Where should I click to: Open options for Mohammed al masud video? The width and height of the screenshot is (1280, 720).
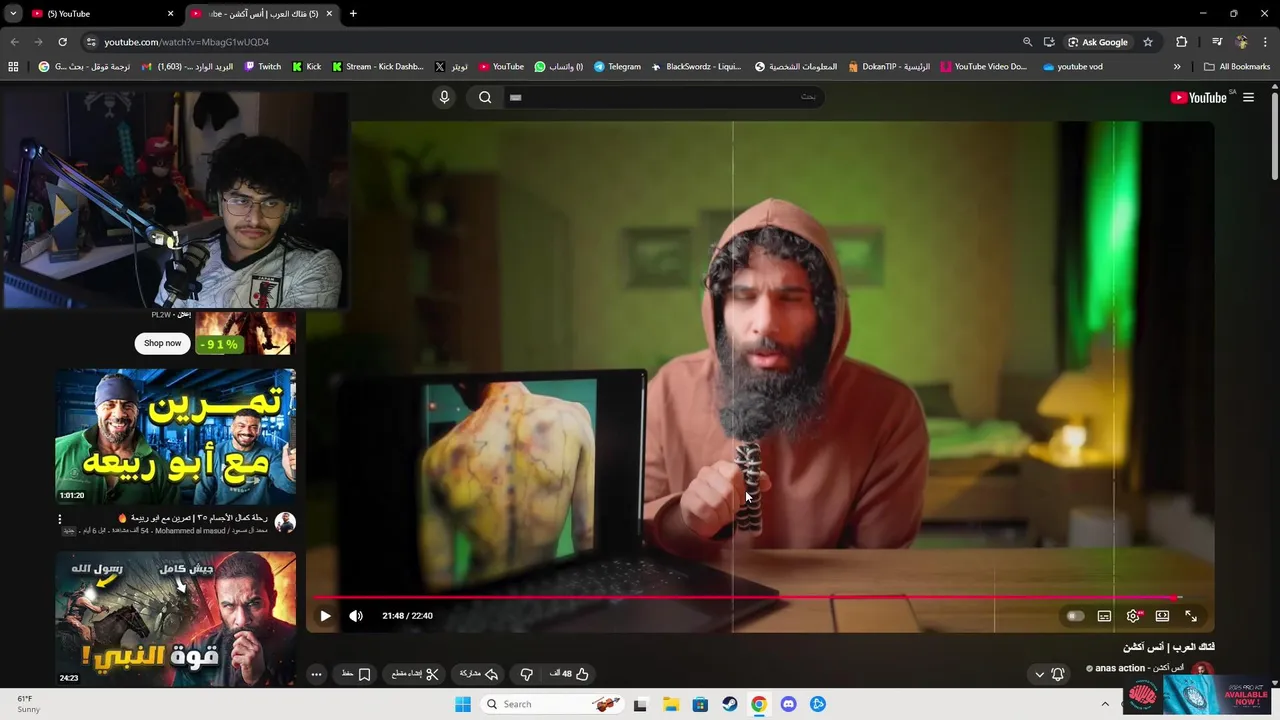(x=59, y=519)
